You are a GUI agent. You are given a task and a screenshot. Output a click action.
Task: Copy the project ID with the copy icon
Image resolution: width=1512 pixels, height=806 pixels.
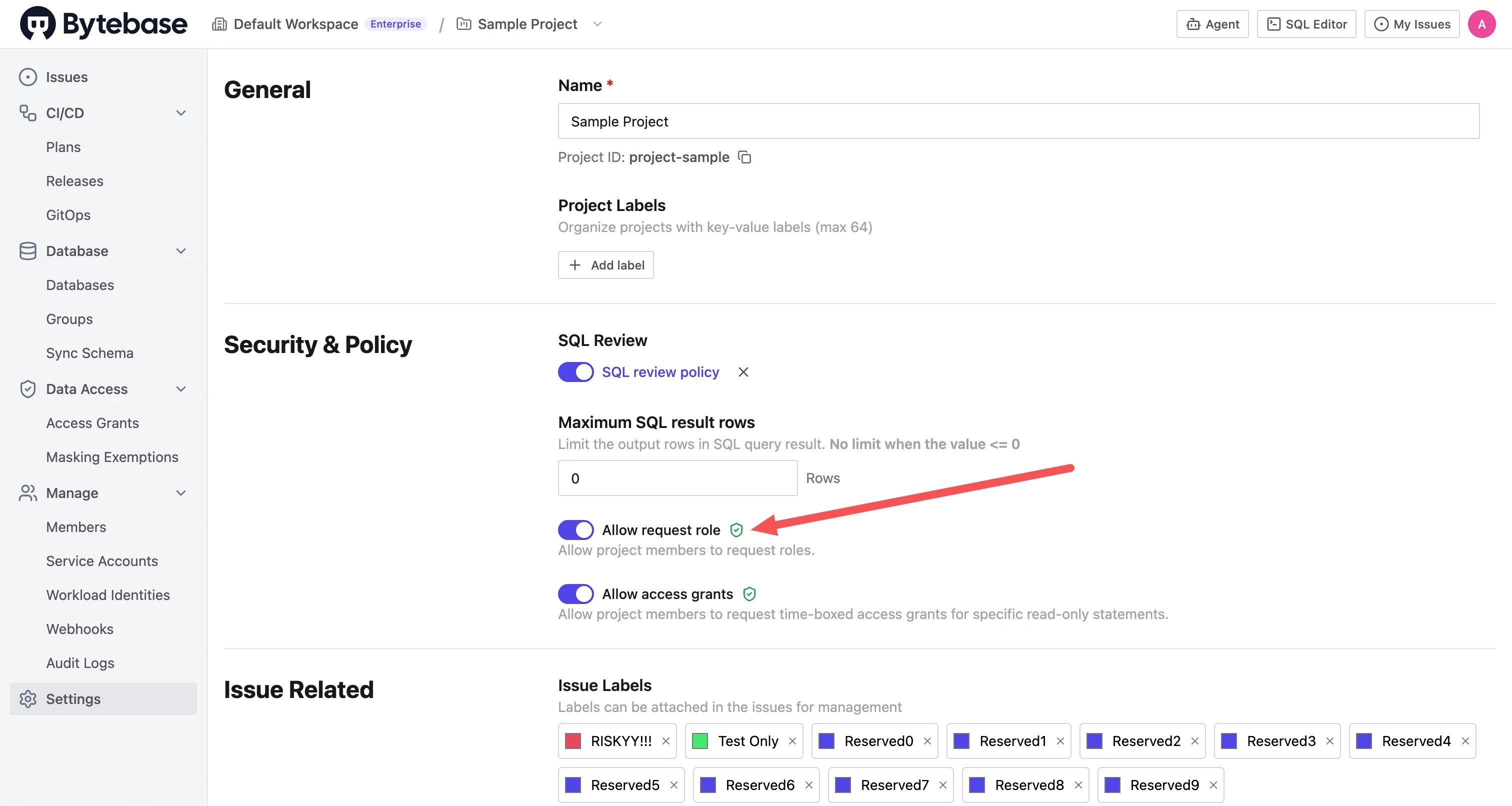pos(745,156)
